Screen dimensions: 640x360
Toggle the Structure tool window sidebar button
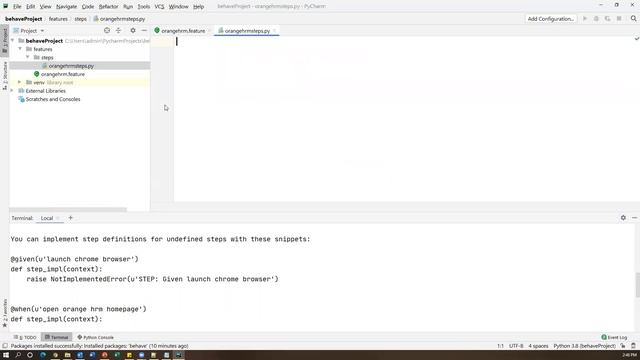[x=5, y=76]
